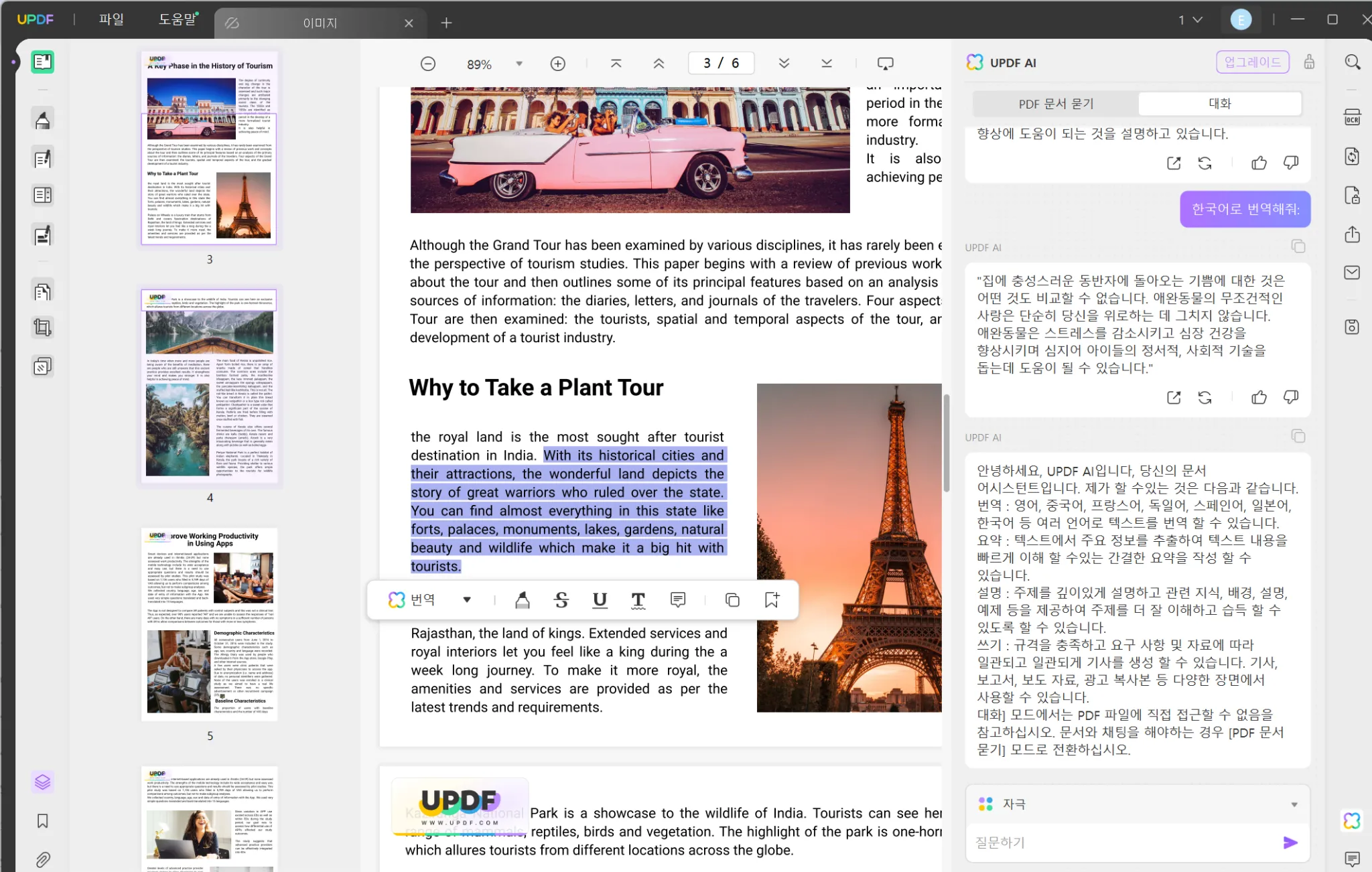The width and height of the screenshot is (1372, 872).
Task: Open the Fill and Sign form tool
Action: click(42, 236)
